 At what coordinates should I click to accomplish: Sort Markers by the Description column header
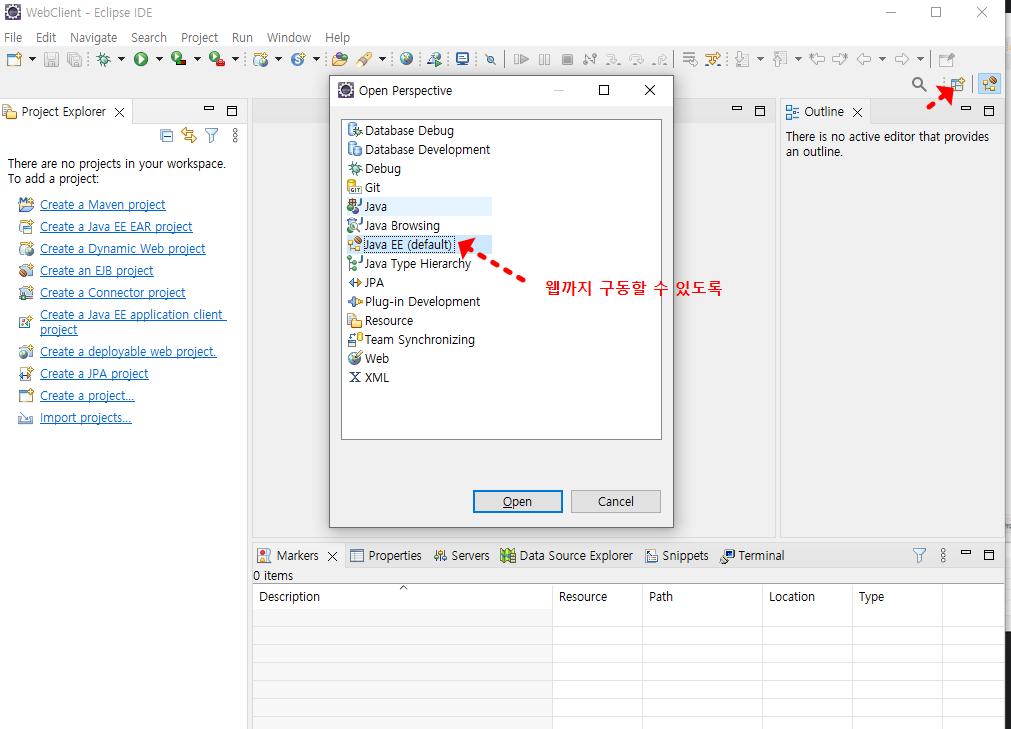pos(402,596)
